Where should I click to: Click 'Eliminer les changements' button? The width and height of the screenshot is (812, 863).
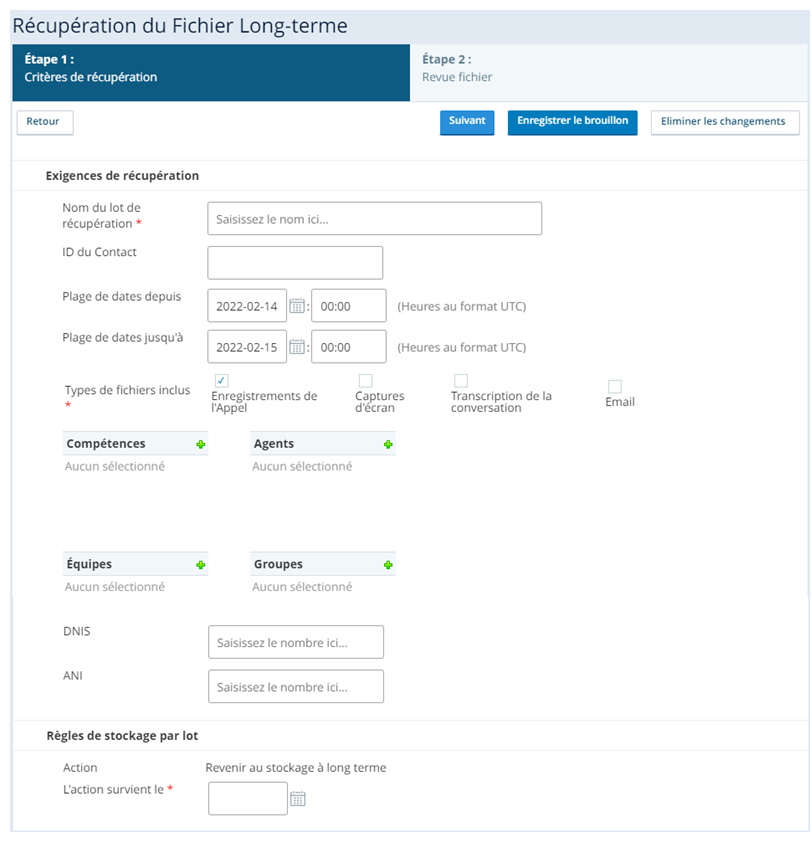click(725, 122)
